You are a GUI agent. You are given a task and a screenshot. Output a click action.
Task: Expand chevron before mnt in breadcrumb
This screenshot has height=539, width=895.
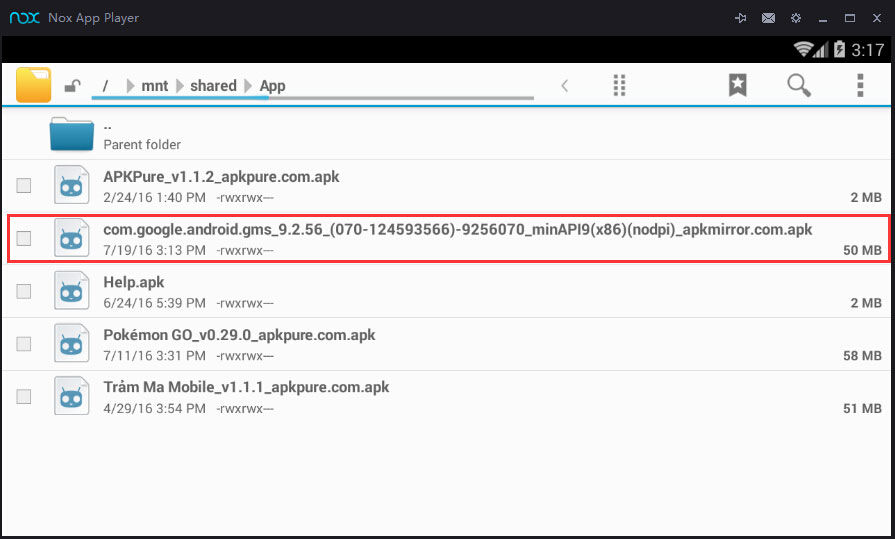(130, 86)
